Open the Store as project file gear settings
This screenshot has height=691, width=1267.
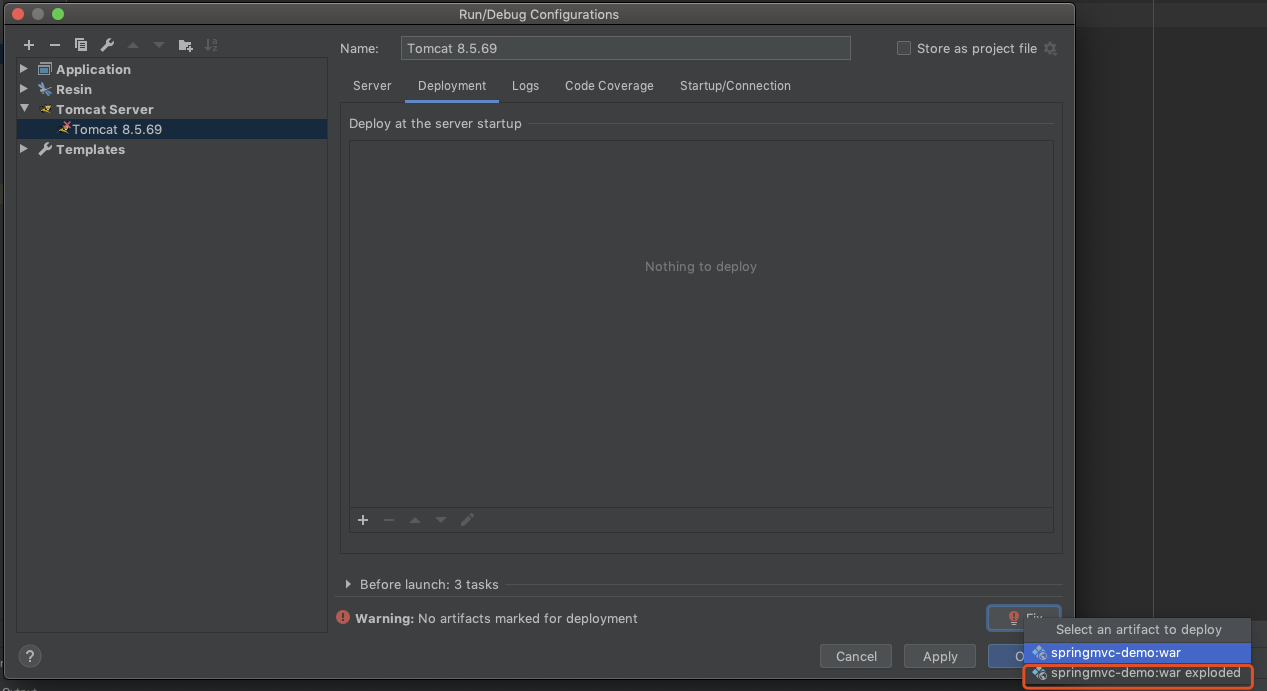1050,48
